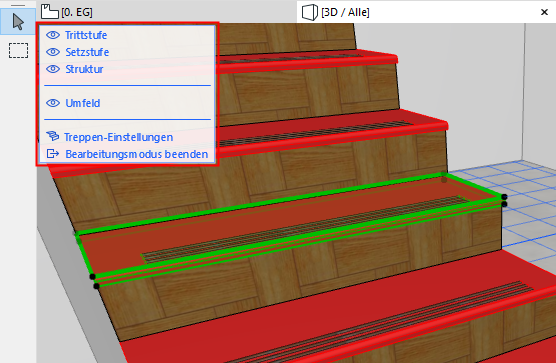
Task: Select the Marquee tool
Action: [18, 50]
